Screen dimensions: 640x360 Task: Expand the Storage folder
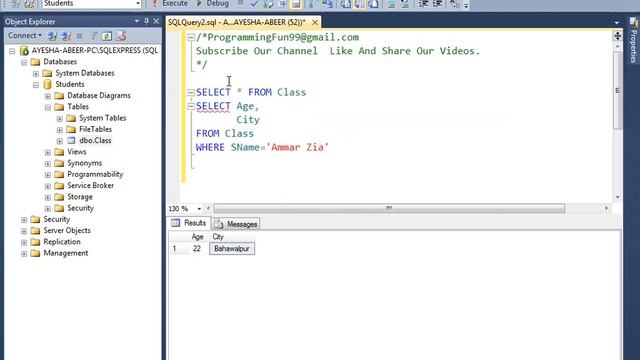click(48, 198)
